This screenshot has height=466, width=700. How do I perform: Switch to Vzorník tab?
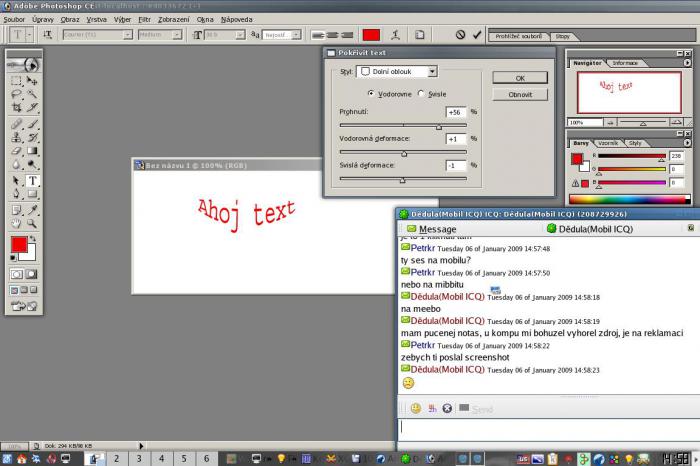click(608, 143)
